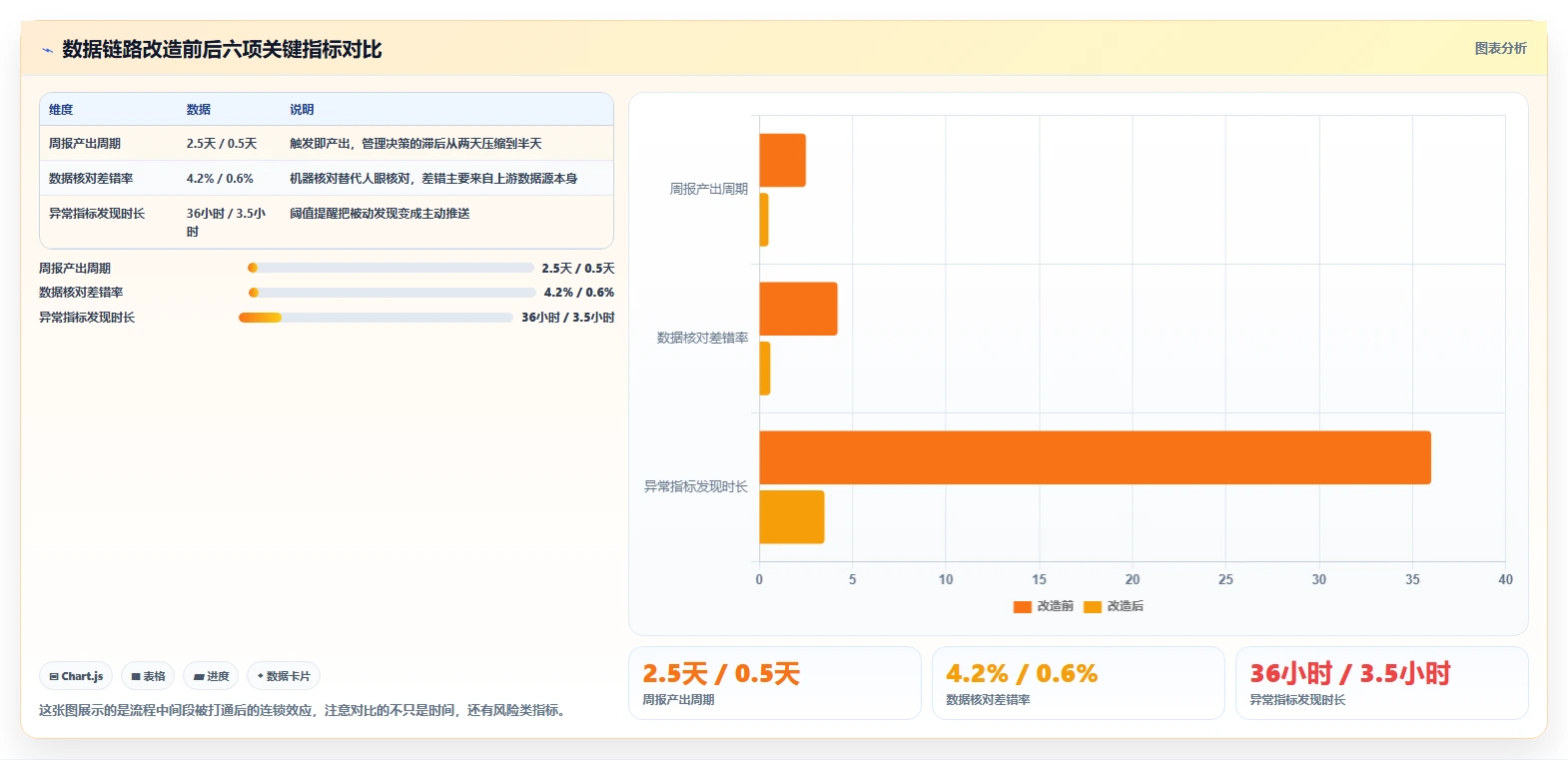Click the 周报产出周期 table row name
This screenshot has width=1568, height=760.
[85, 144]
